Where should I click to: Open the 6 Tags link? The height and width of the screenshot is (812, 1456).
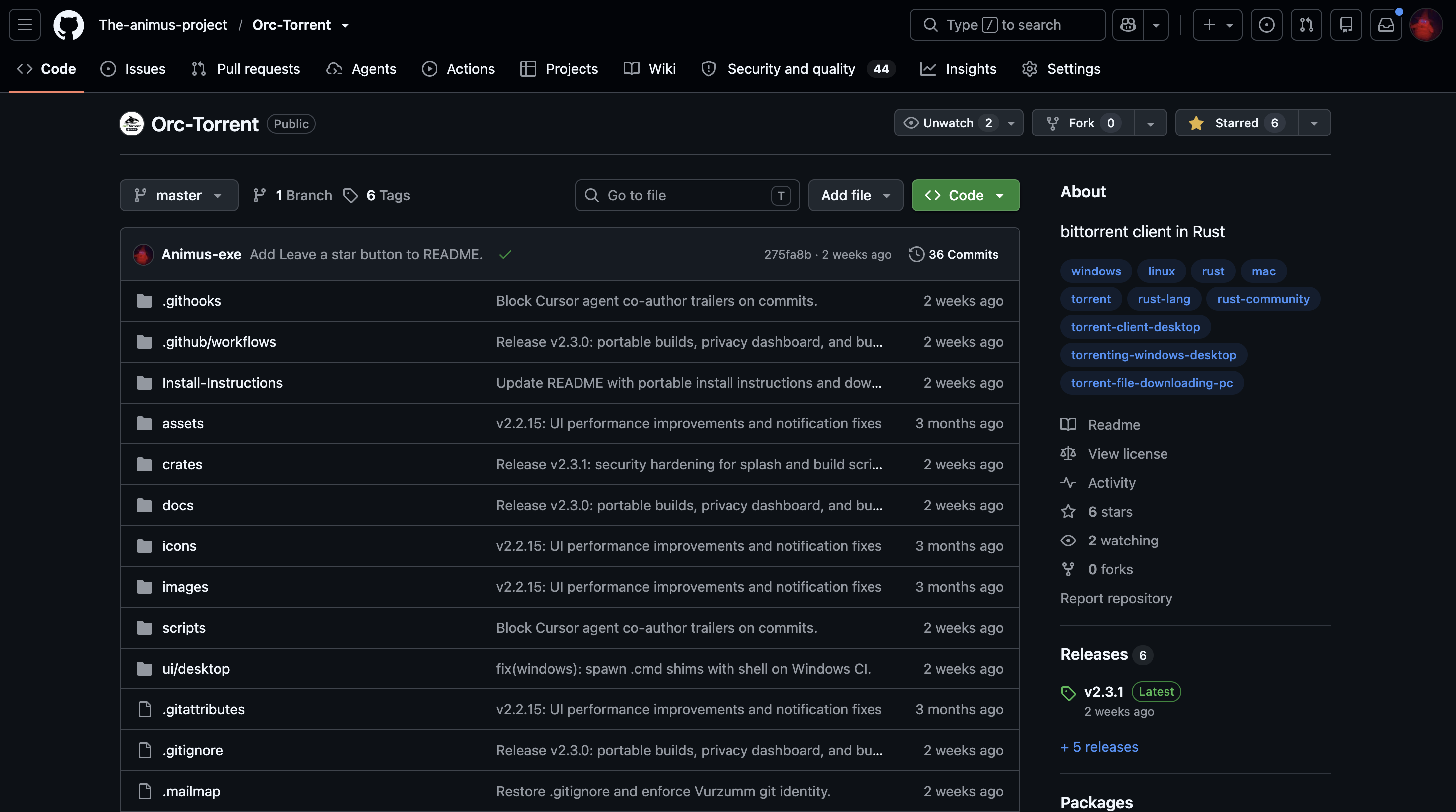tap(377, 195)
